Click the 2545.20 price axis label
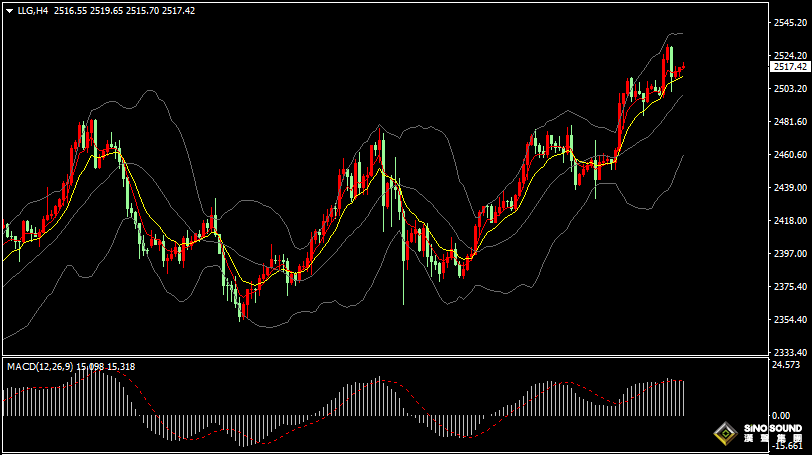 tap(790, 22)
